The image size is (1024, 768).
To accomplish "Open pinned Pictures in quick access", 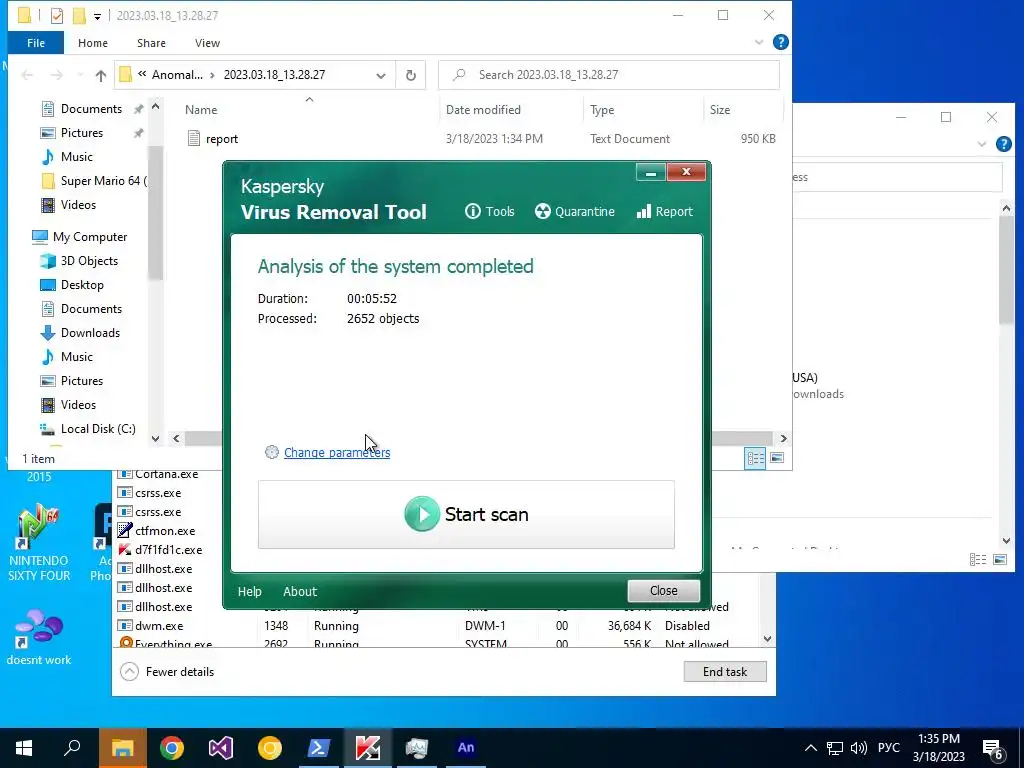I will click(82, 133).
